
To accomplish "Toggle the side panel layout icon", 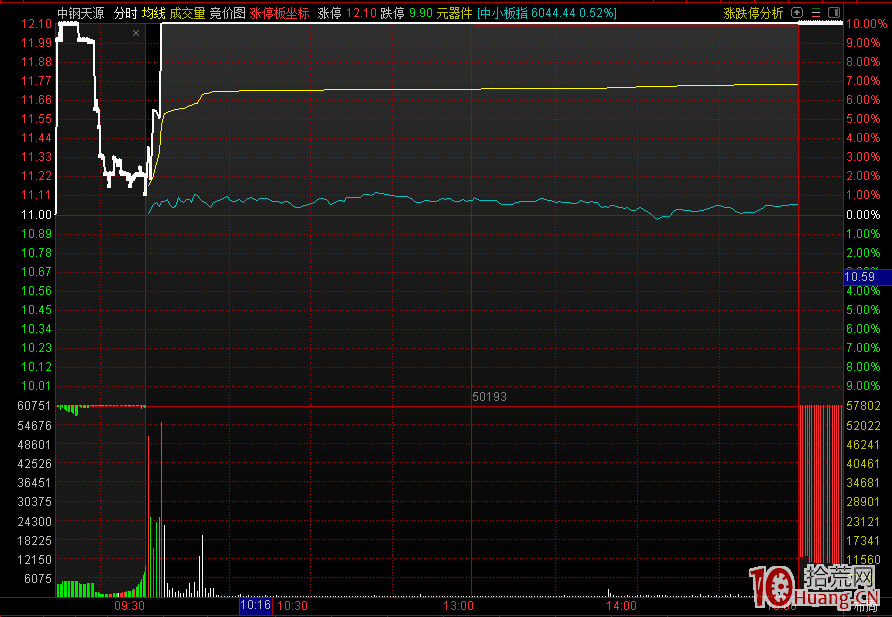I will [834, 13].
